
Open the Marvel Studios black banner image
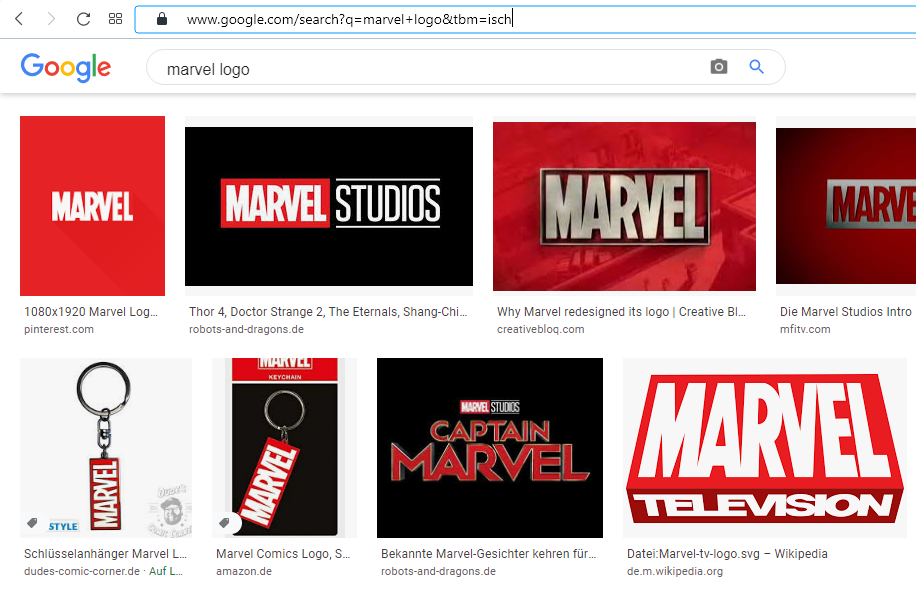pos(329,206)
